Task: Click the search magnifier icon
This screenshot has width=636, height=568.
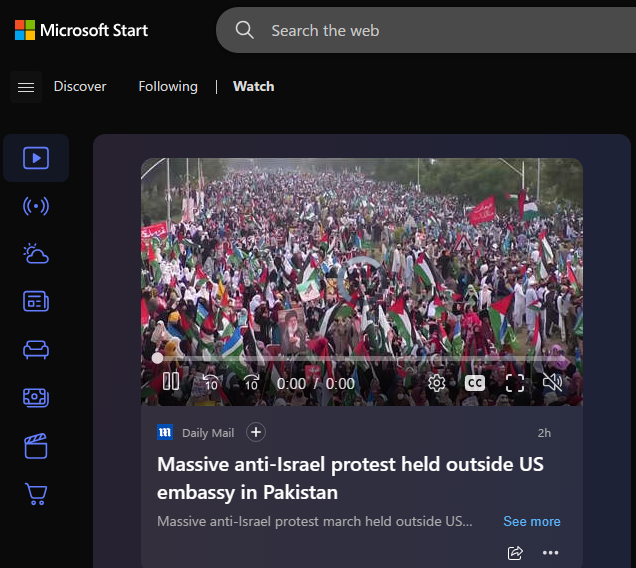Action: (x=245, y=30)
